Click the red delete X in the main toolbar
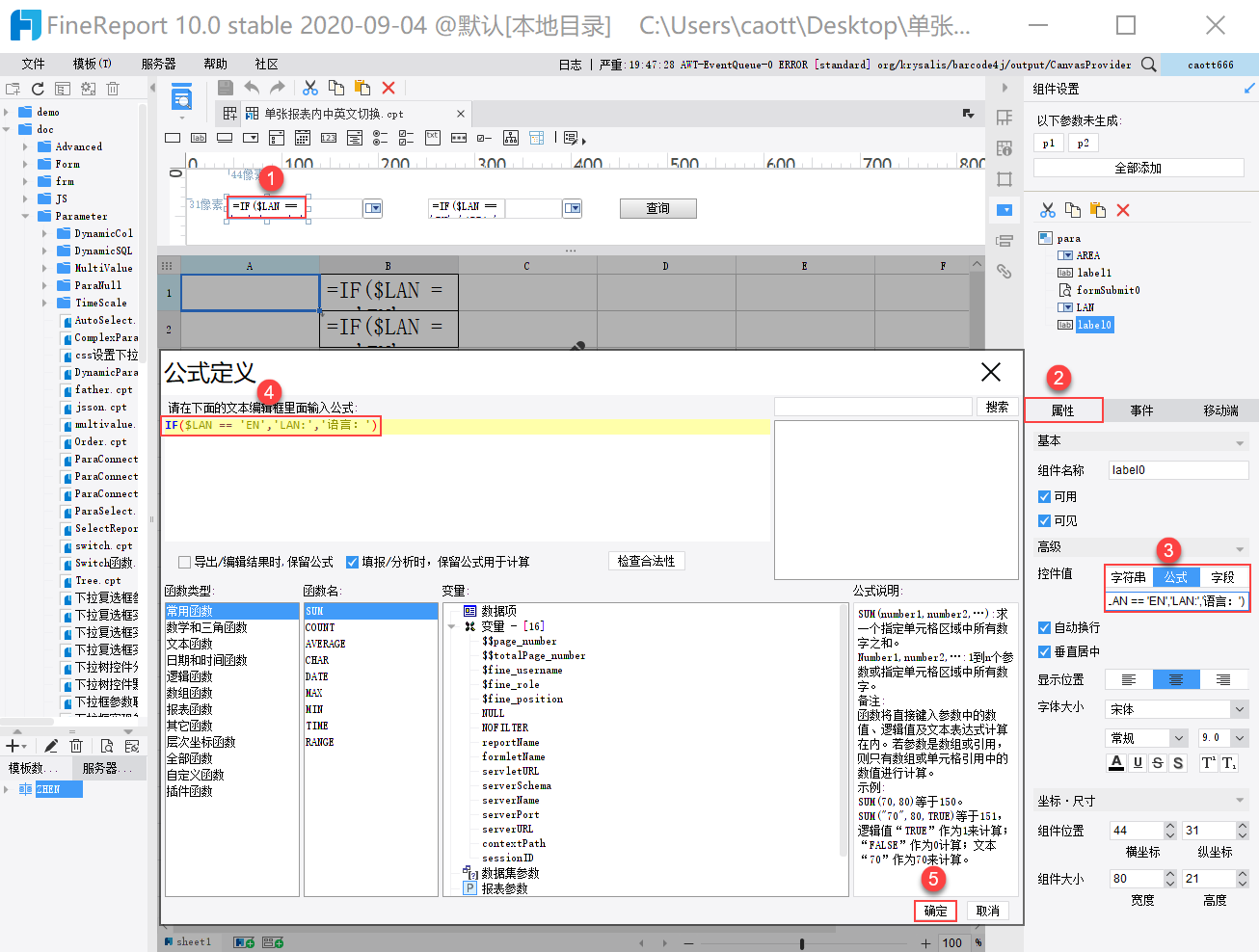1259x952 pixels. [388, 88]
